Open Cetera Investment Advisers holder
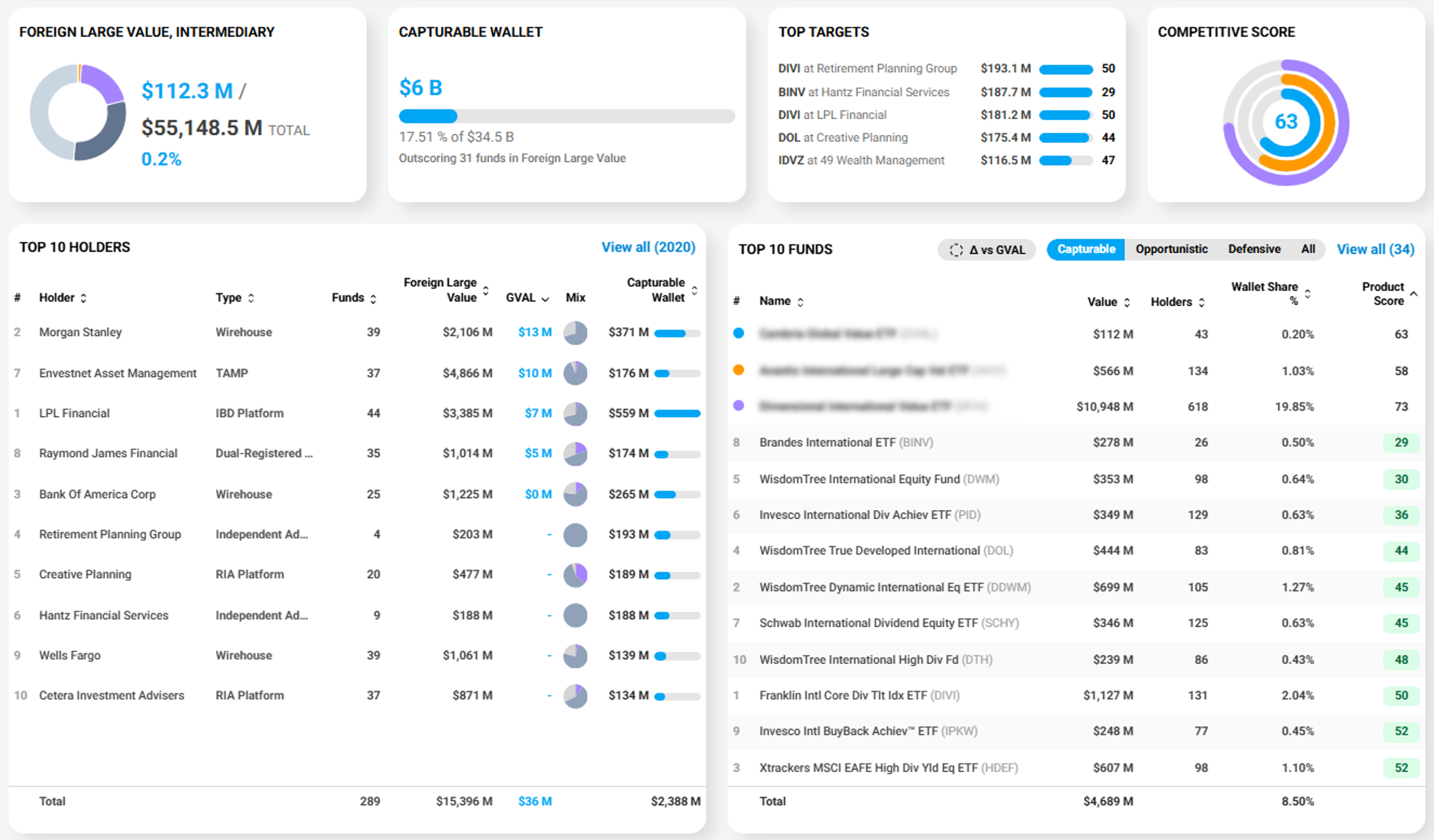This screenshot has height=840, width=1434. pyautogui.click(x=112, y=695)
